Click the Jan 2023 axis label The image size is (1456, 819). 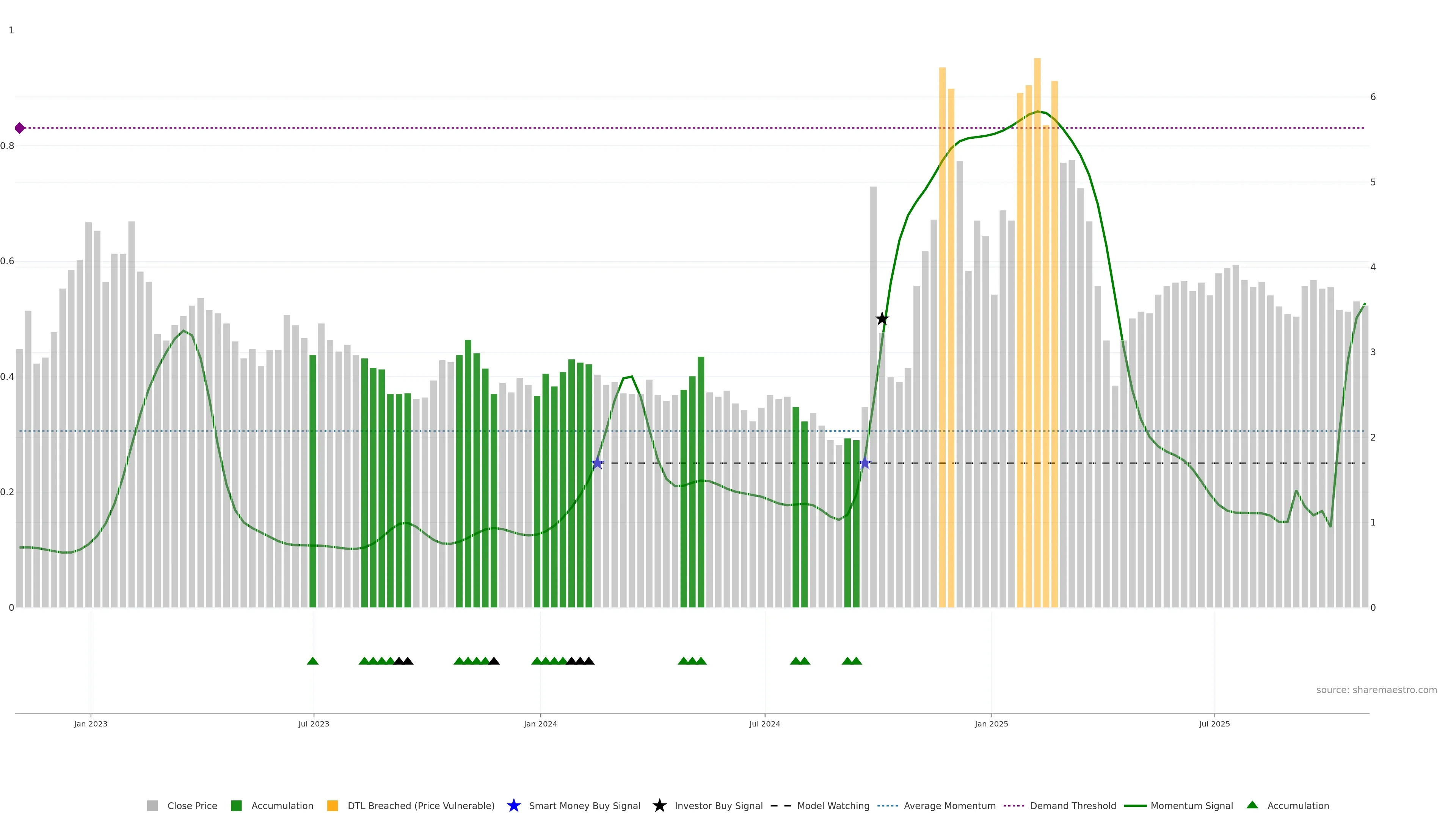(x=91, y=723)
